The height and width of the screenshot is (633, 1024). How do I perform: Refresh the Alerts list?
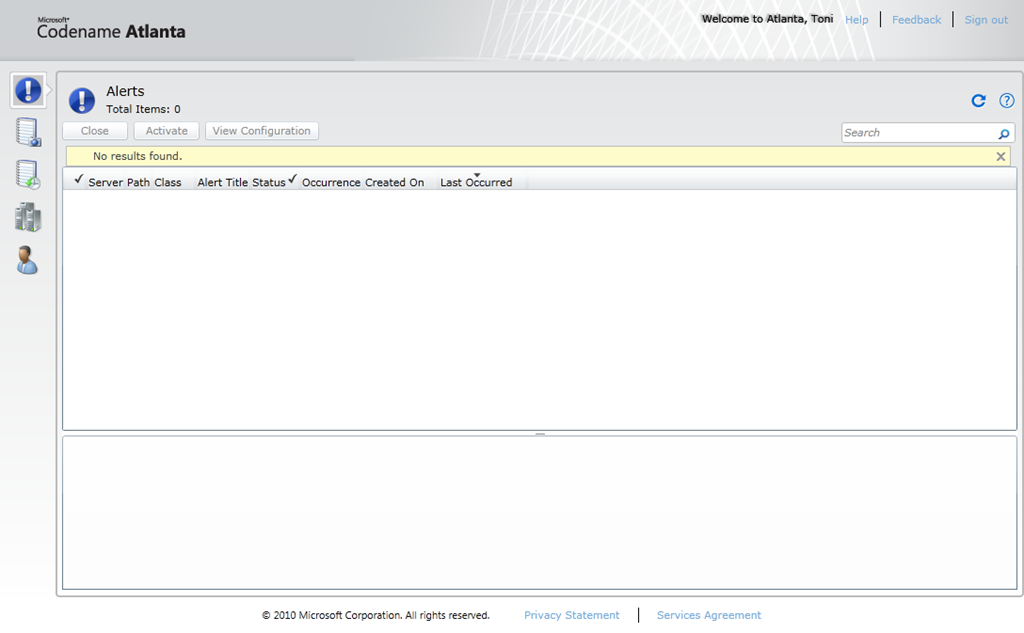tap(978, 101)
